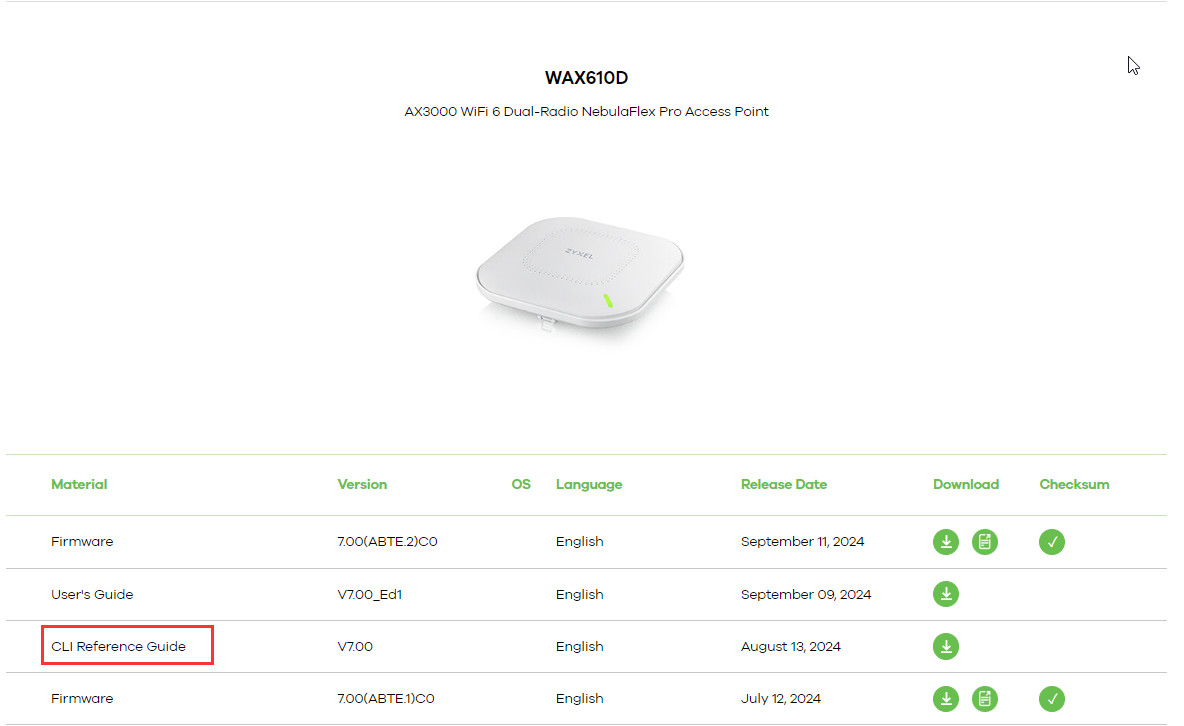View checksum for Firmware 7.00(ABTE.2)C0

pos(1052,542)
